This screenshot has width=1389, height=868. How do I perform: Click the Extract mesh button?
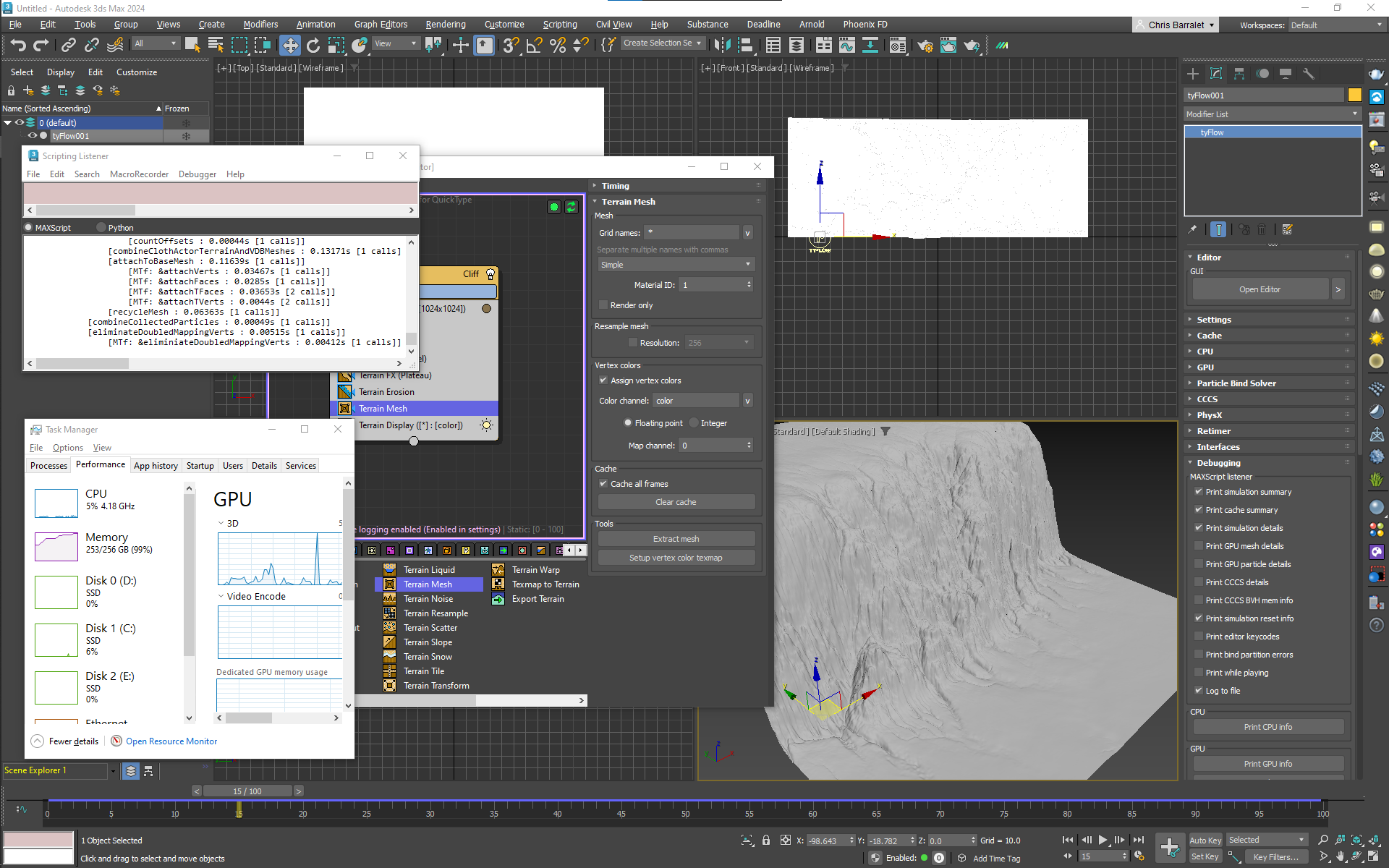[x=676, y=539]
